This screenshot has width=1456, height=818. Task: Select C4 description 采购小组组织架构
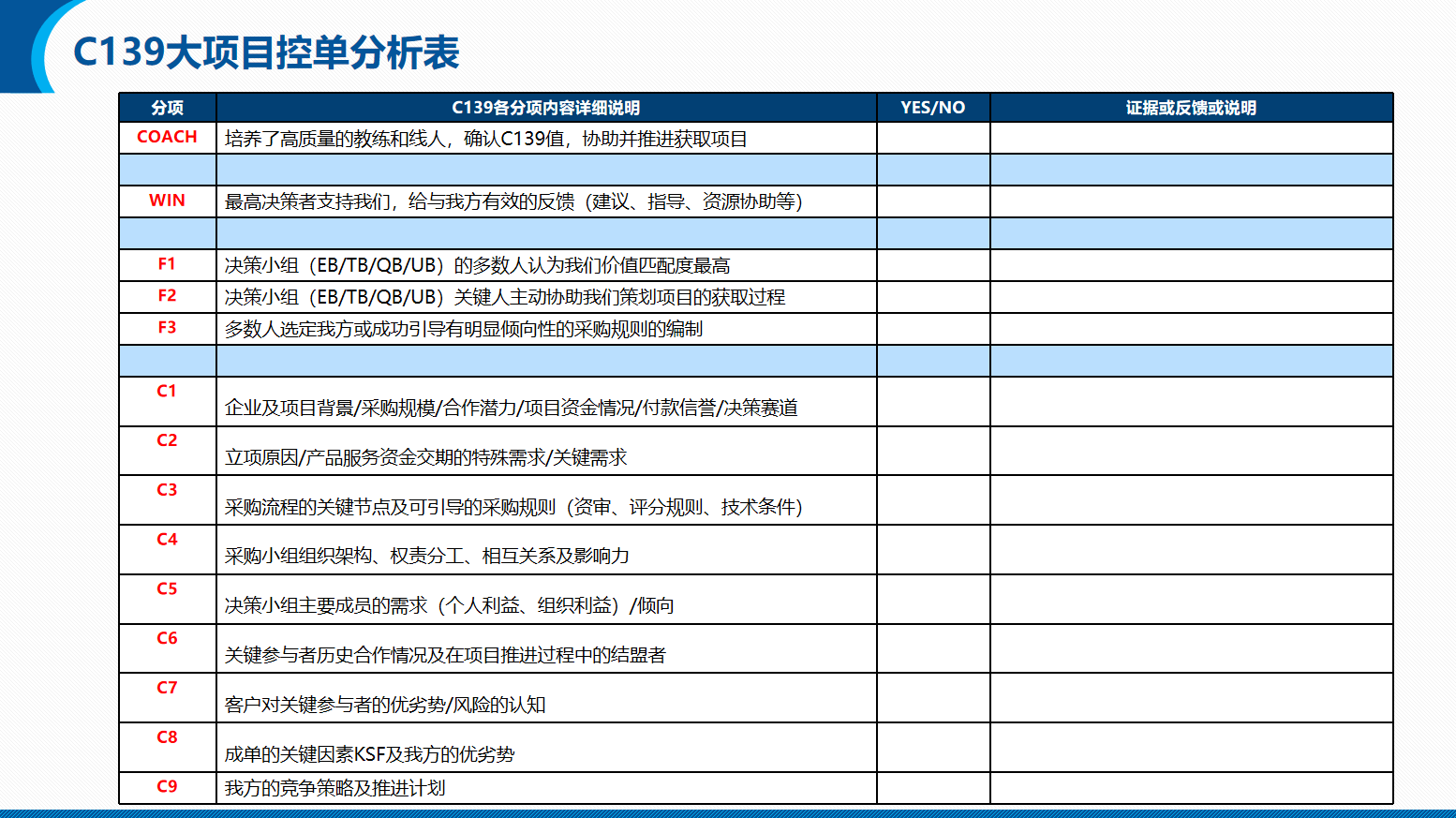click(x=427, y=556)
